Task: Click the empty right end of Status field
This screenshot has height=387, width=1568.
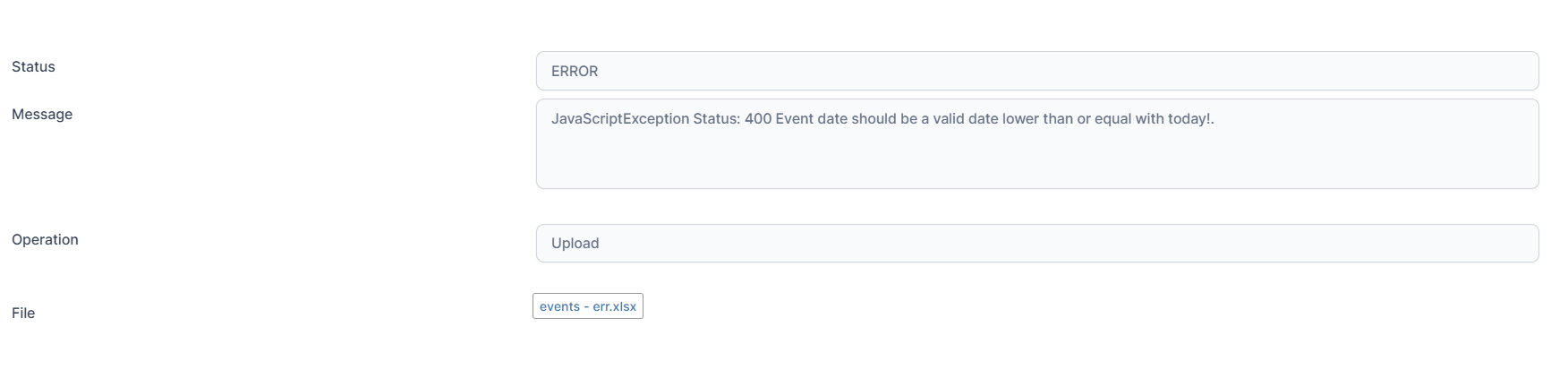Action: 1477,71
